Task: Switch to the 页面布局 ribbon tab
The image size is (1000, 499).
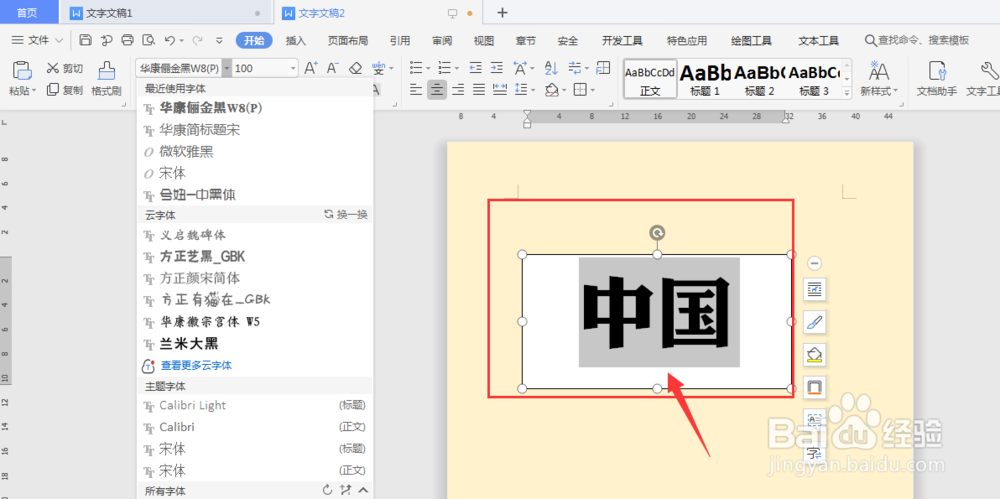Action: coord(348,41)
